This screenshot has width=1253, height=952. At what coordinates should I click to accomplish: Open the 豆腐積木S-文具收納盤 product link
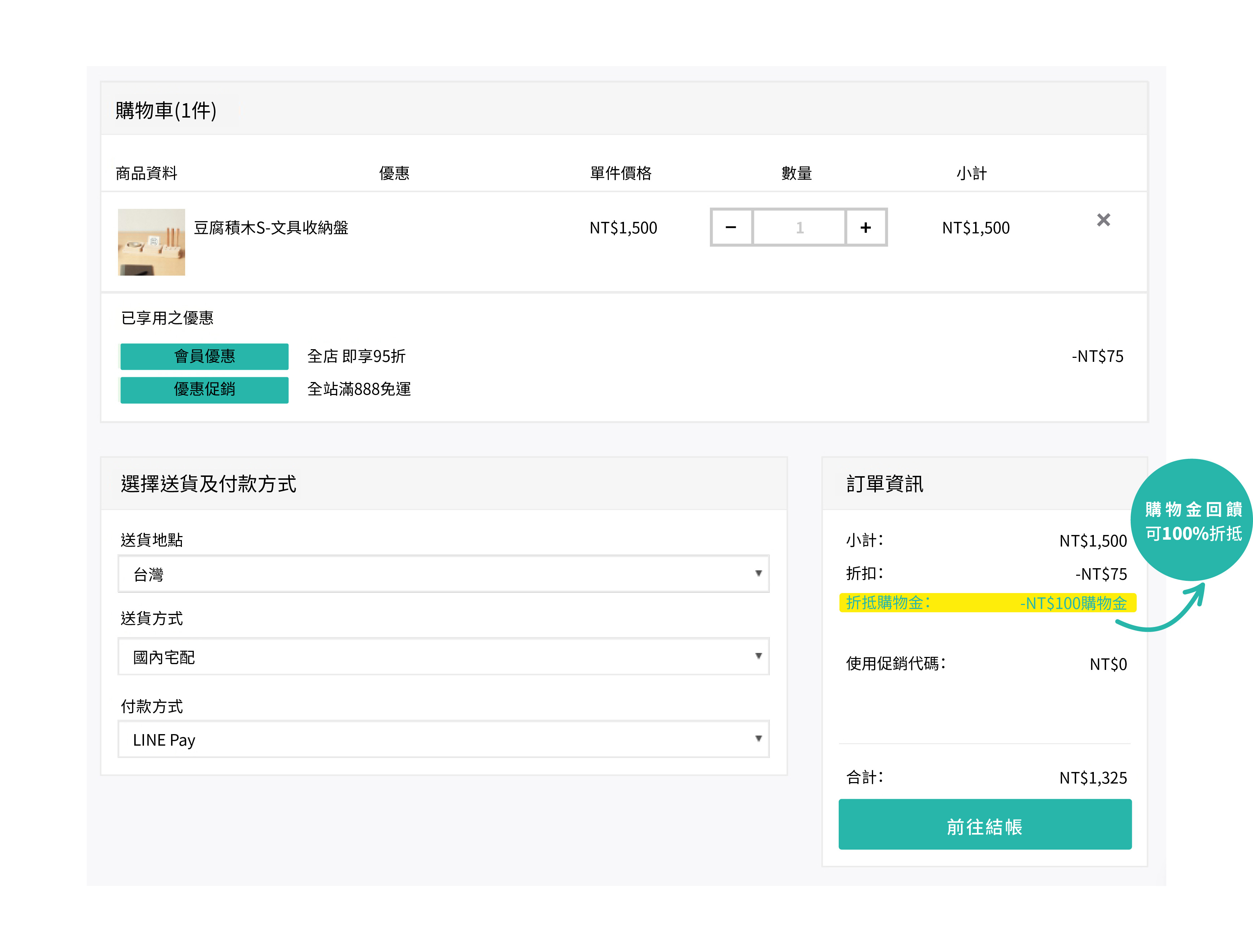click(271, 228)
